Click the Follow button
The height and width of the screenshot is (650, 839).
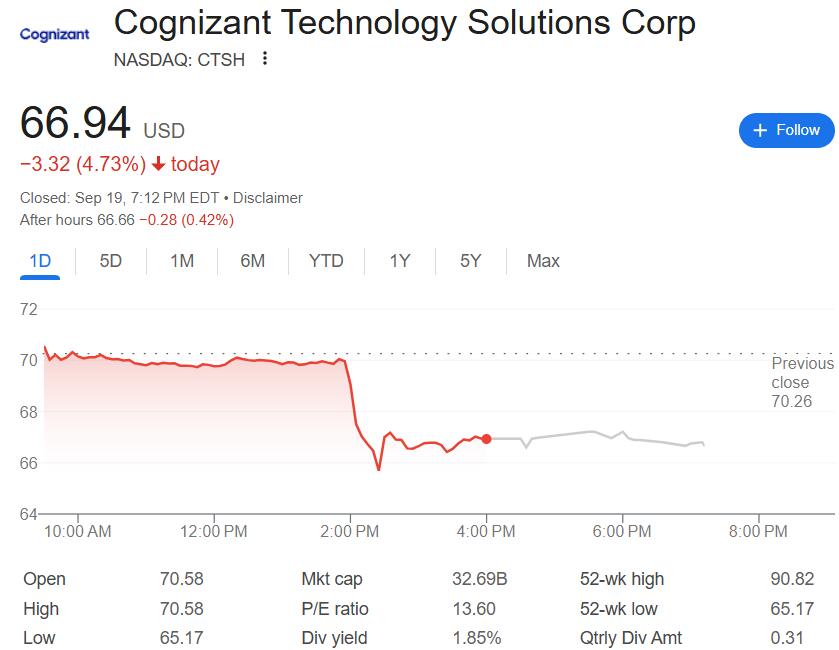(x=786, y=130)
